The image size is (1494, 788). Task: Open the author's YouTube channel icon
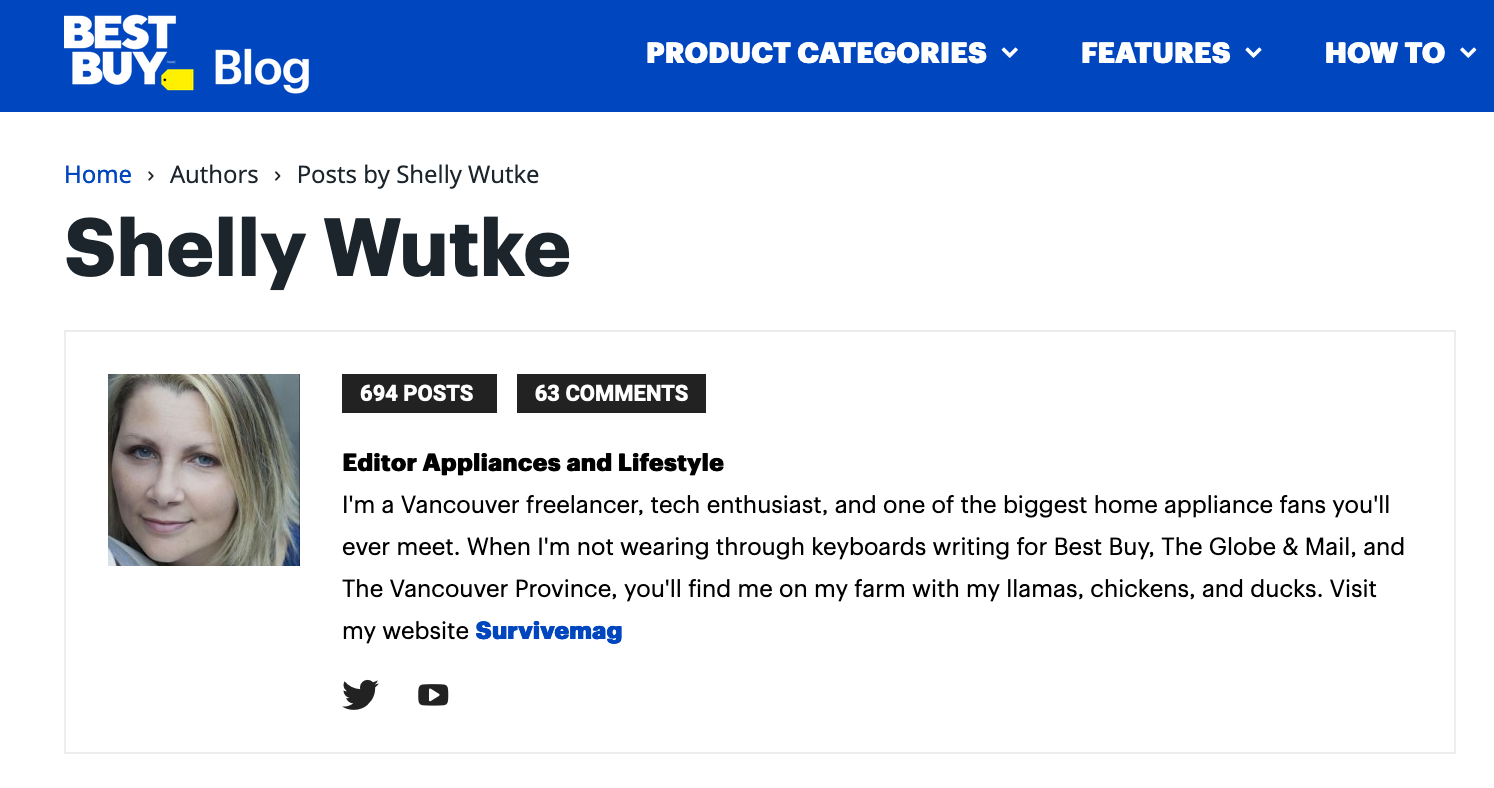pos(433,694)
